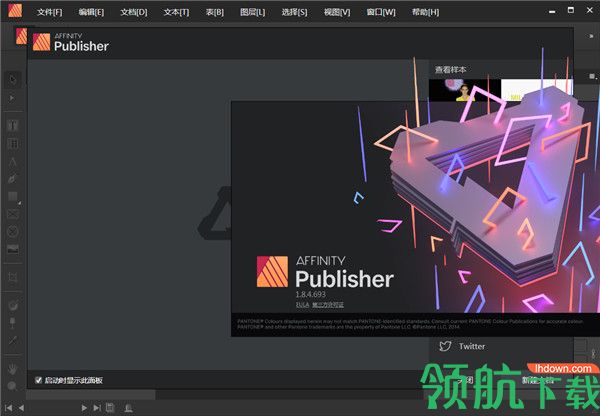Click the Preflight status icon in bottom bar

click(x=110, y=408)
